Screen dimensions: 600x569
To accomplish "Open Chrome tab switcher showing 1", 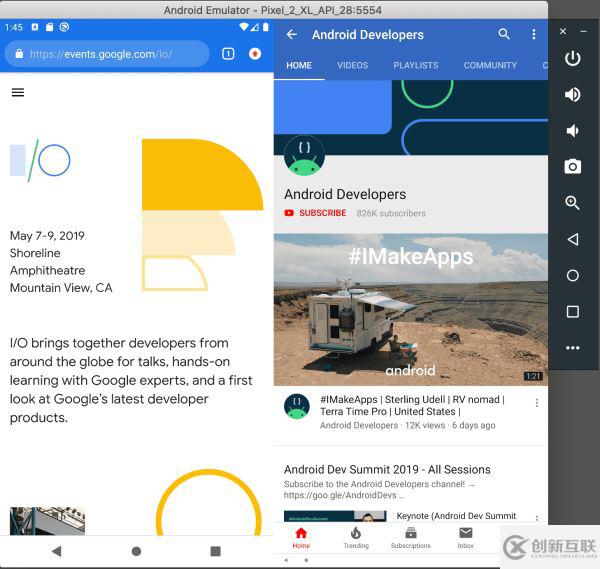I will pos(228,54).
